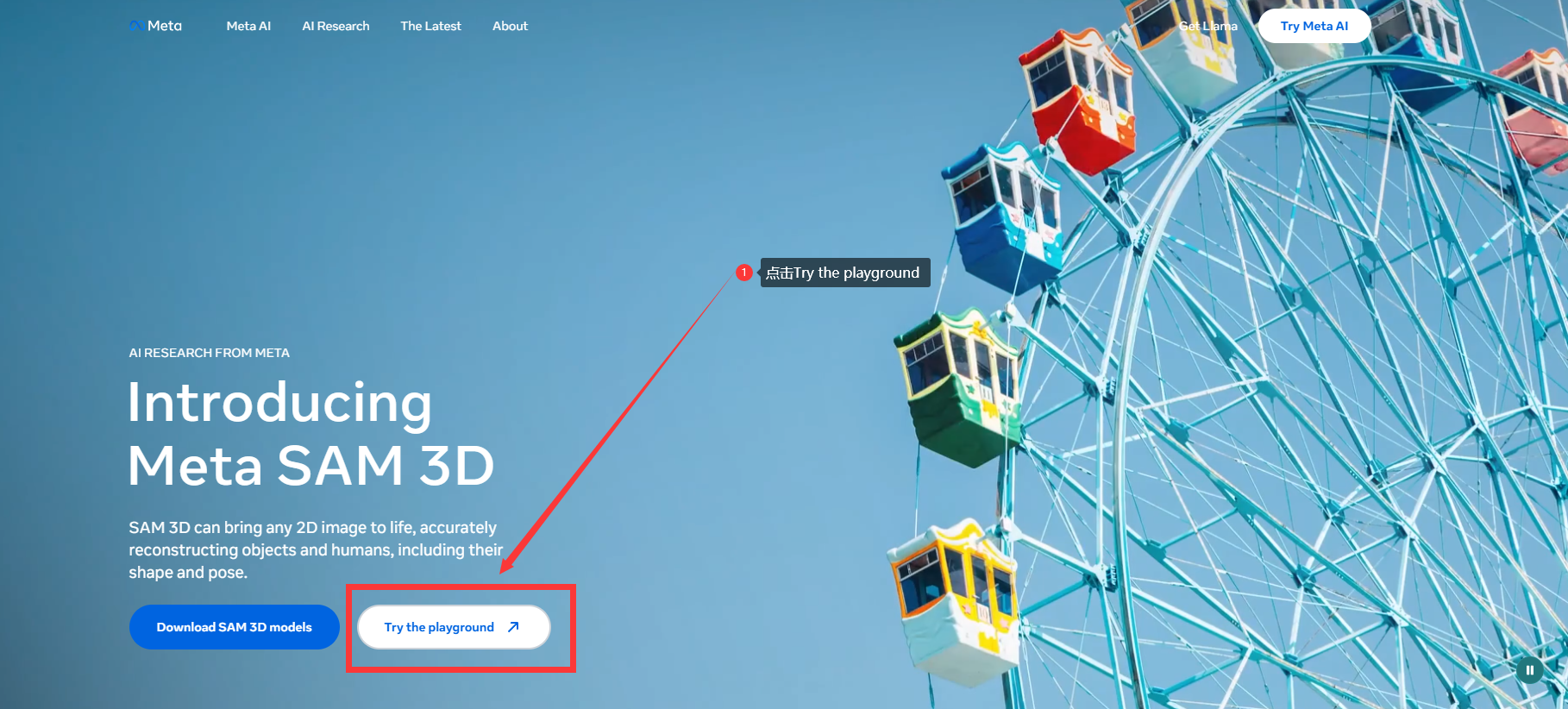This screenshot has height=709, width=1568.
Task: Click the red Ferris wheel gondola
Action: point(1078,104)
